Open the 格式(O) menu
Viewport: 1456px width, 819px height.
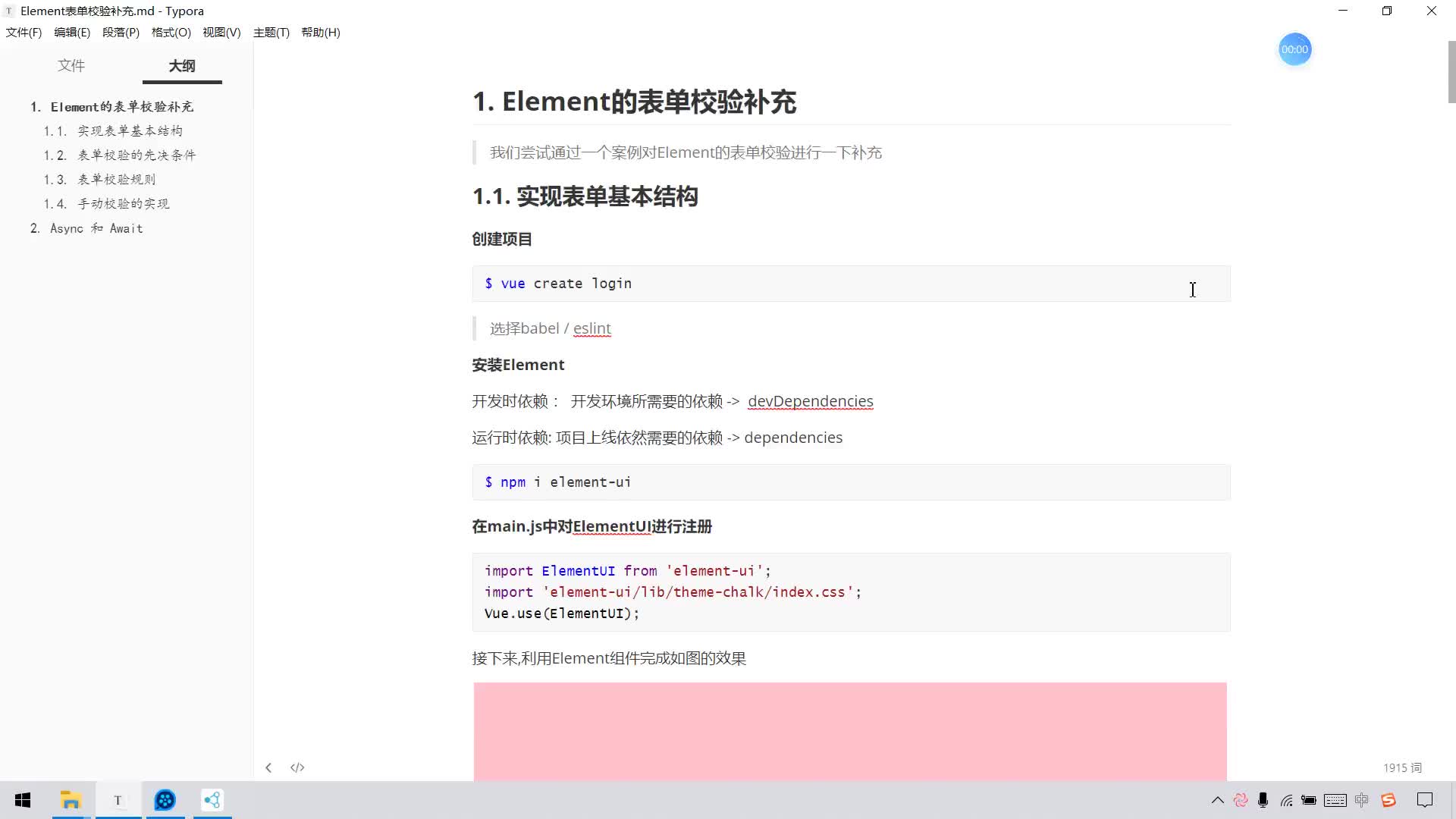pyautogui.click(x=171, y=33)
